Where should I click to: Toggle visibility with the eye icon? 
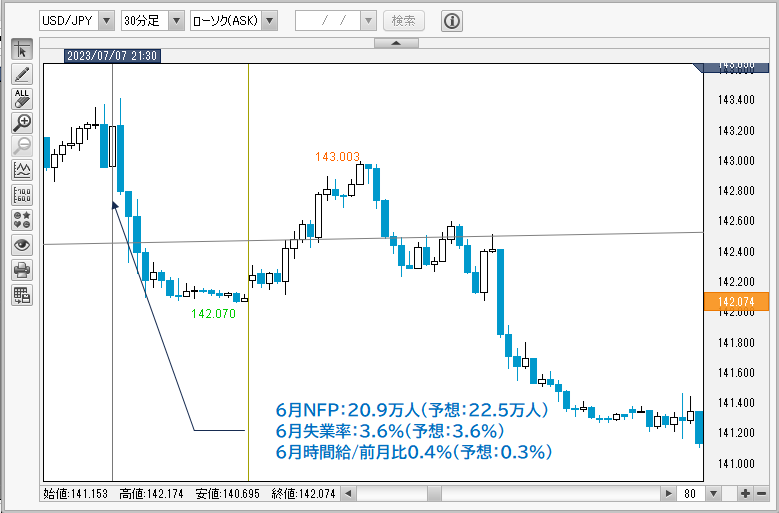pos(22,245)
